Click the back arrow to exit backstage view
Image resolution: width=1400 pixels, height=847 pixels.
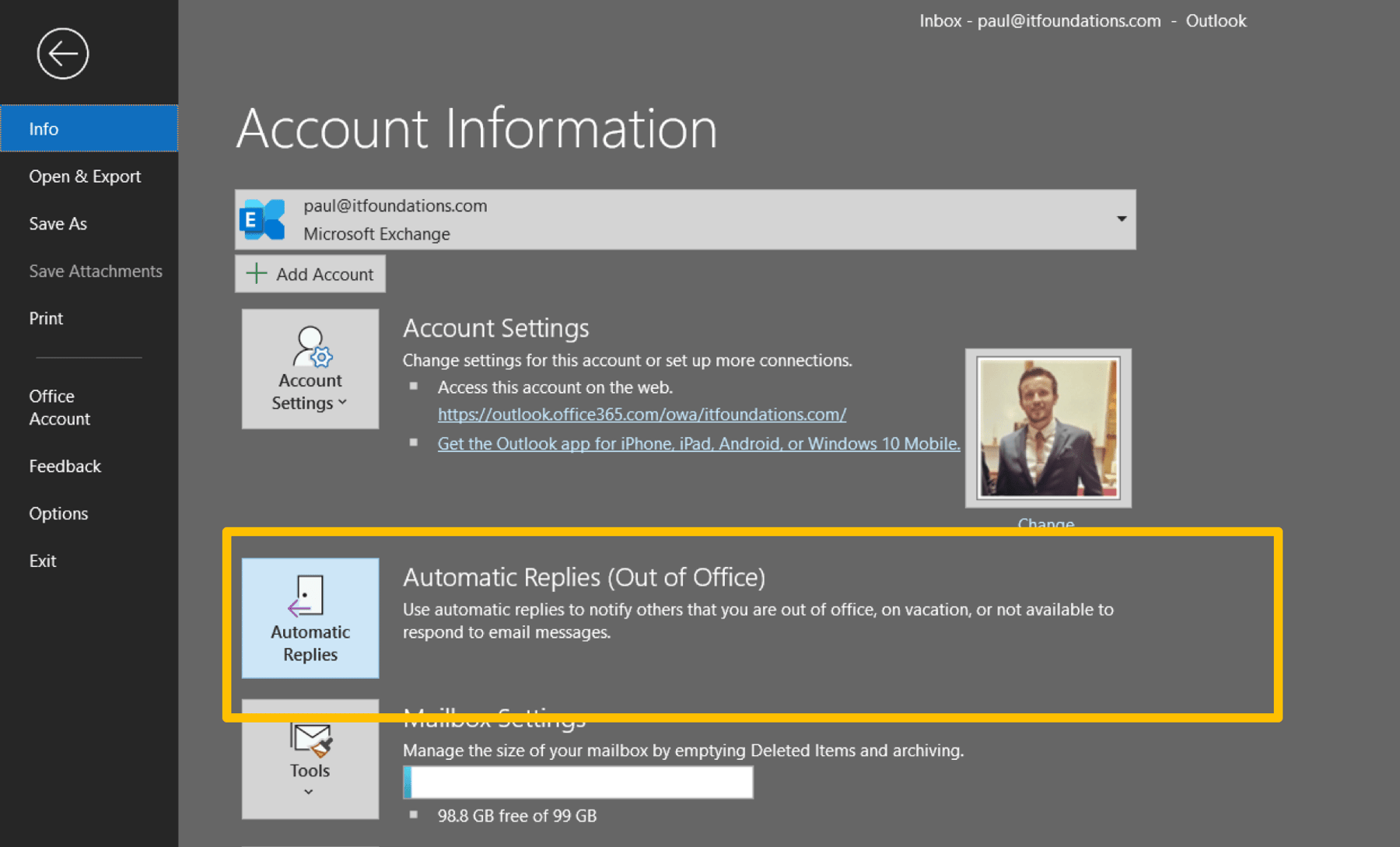(x=62, y=53)
